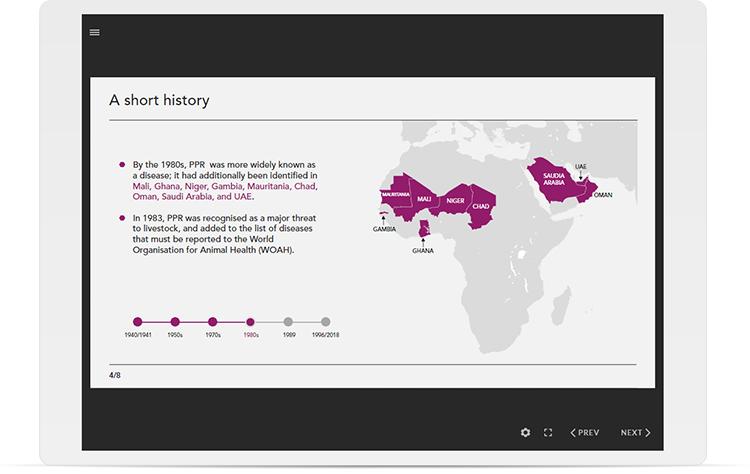Go to the previous slide
The image size is (750, 474).
click(585, 433)
